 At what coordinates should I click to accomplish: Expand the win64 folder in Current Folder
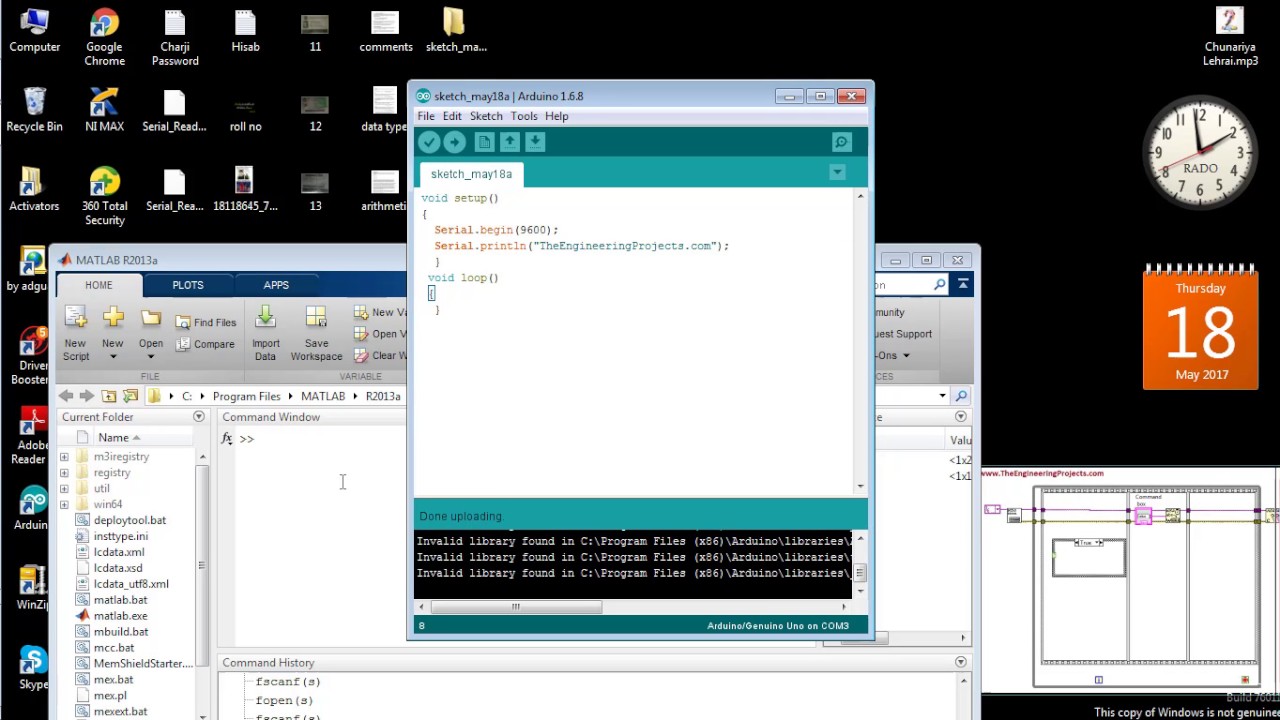64,505
